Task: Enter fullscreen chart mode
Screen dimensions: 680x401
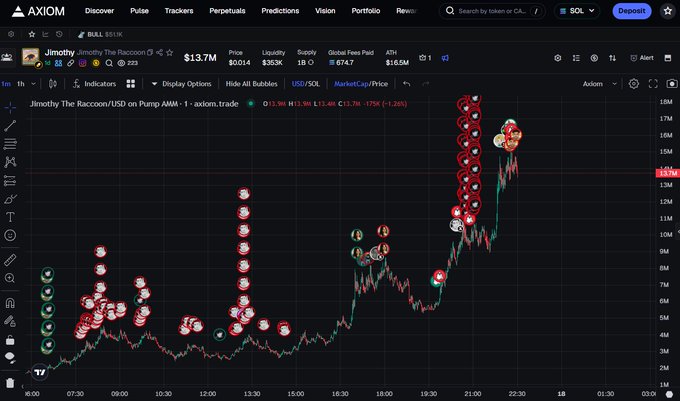Action: point(653,84)
